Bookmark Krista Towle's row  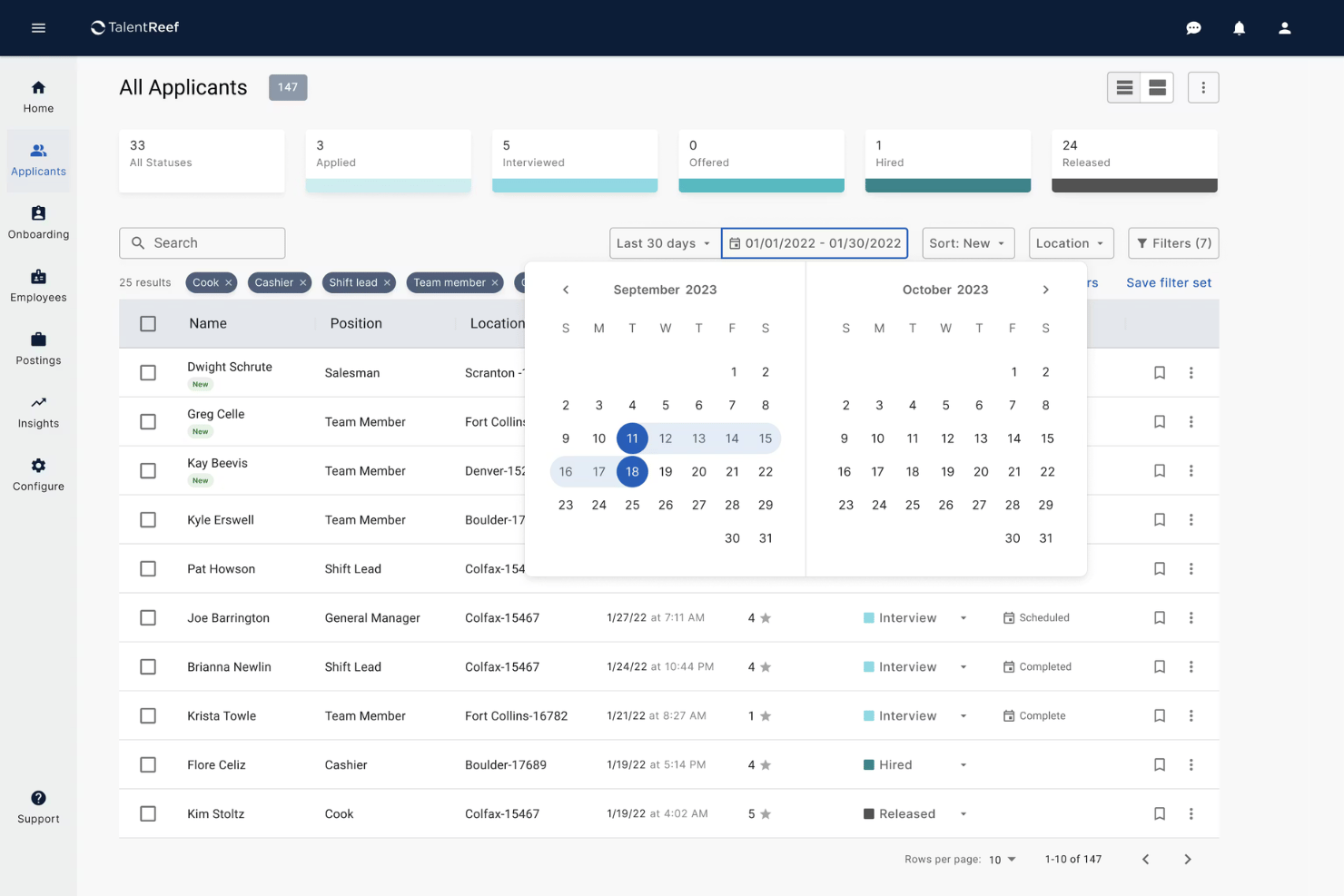click(1160, 716)
